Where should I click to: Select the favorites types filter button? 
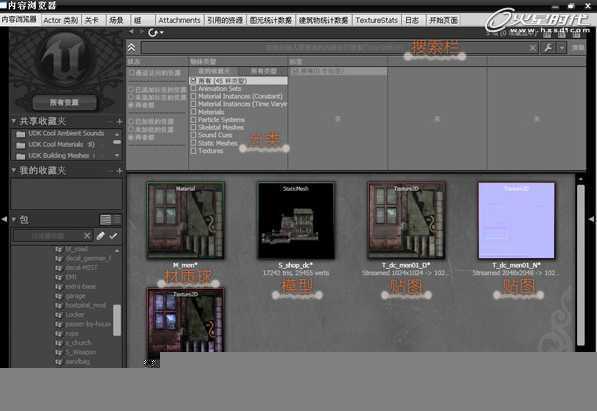coord(214,71)
